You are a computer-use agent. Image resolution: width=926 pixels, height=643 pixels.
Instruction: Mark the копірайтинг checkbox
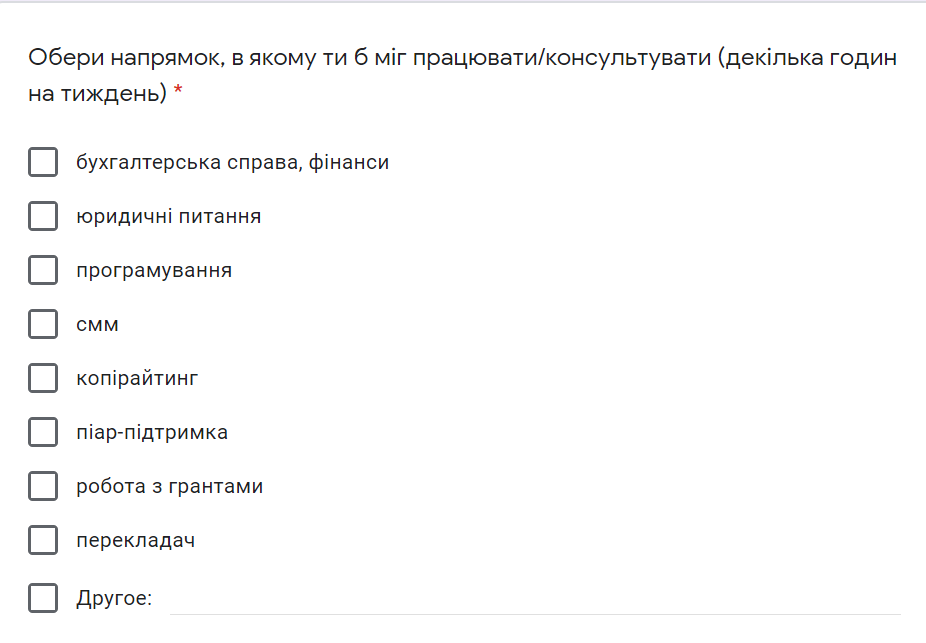pyautogui.click(x=43, y=378)
